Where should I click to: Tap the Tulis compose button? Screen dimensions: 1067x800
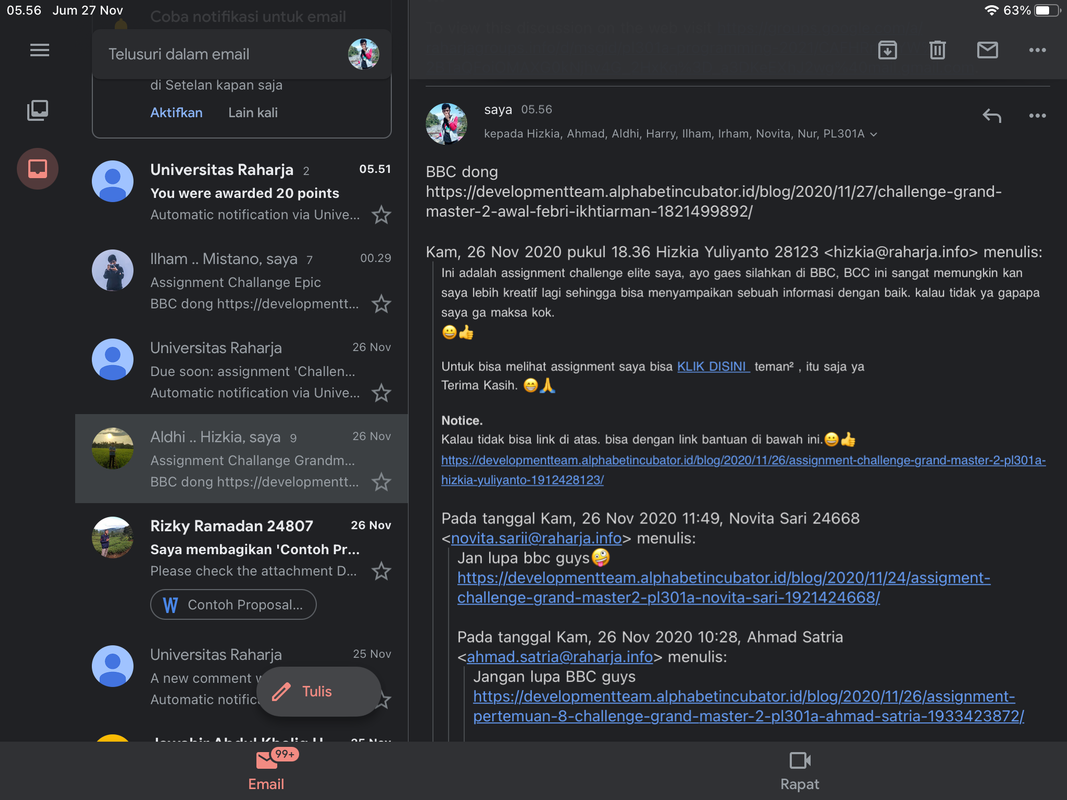318,692
